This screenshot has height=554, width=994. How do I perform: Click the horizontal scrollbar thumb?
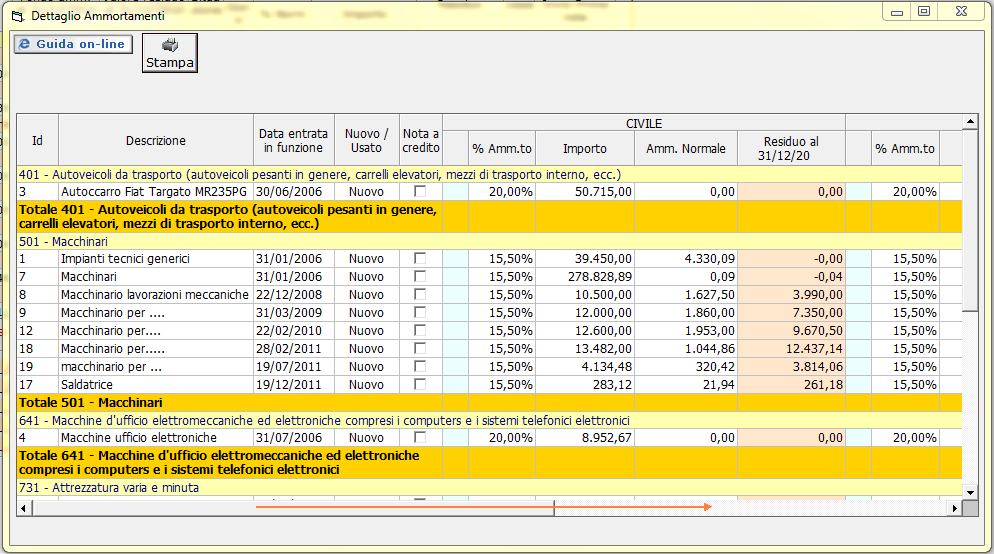point(293,508)
